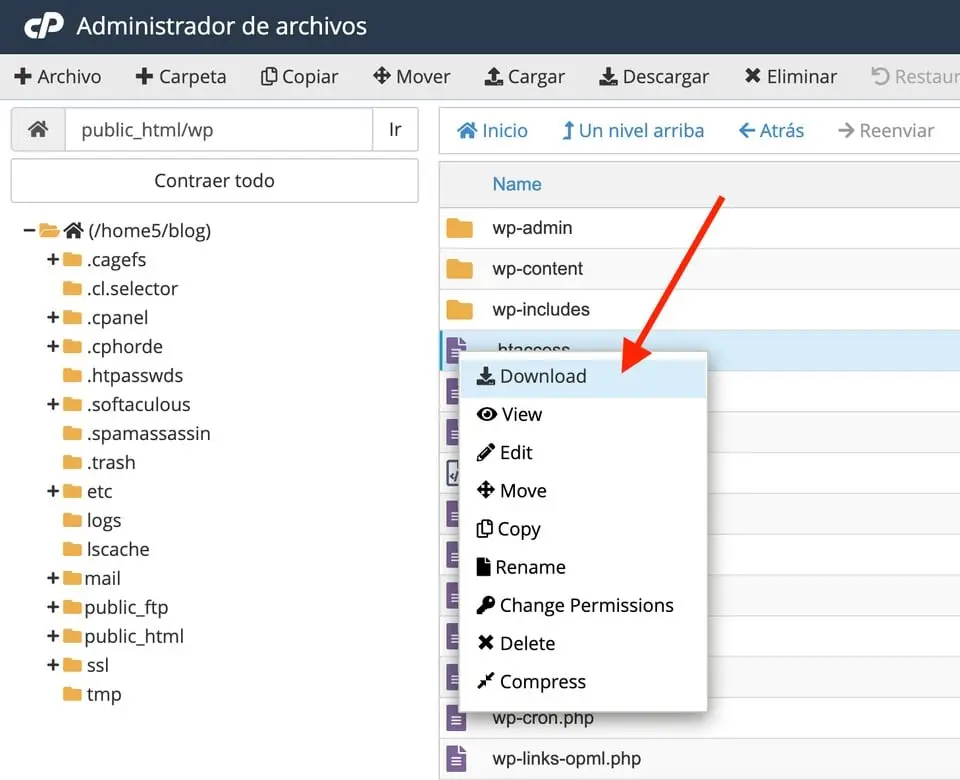Click the wp-includes folder icon

click(x=459, y=310)
